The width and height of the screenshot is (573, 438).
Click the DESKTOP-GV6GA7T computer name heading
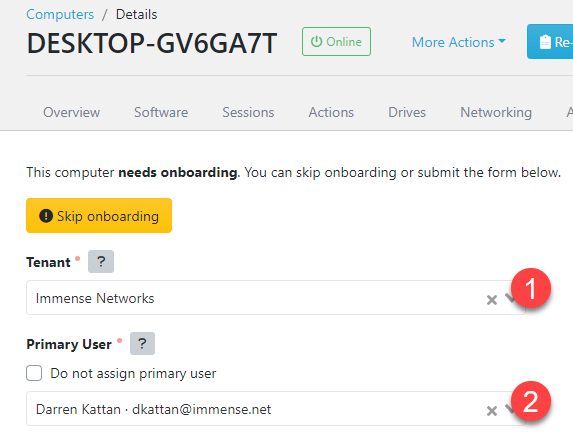152,43
